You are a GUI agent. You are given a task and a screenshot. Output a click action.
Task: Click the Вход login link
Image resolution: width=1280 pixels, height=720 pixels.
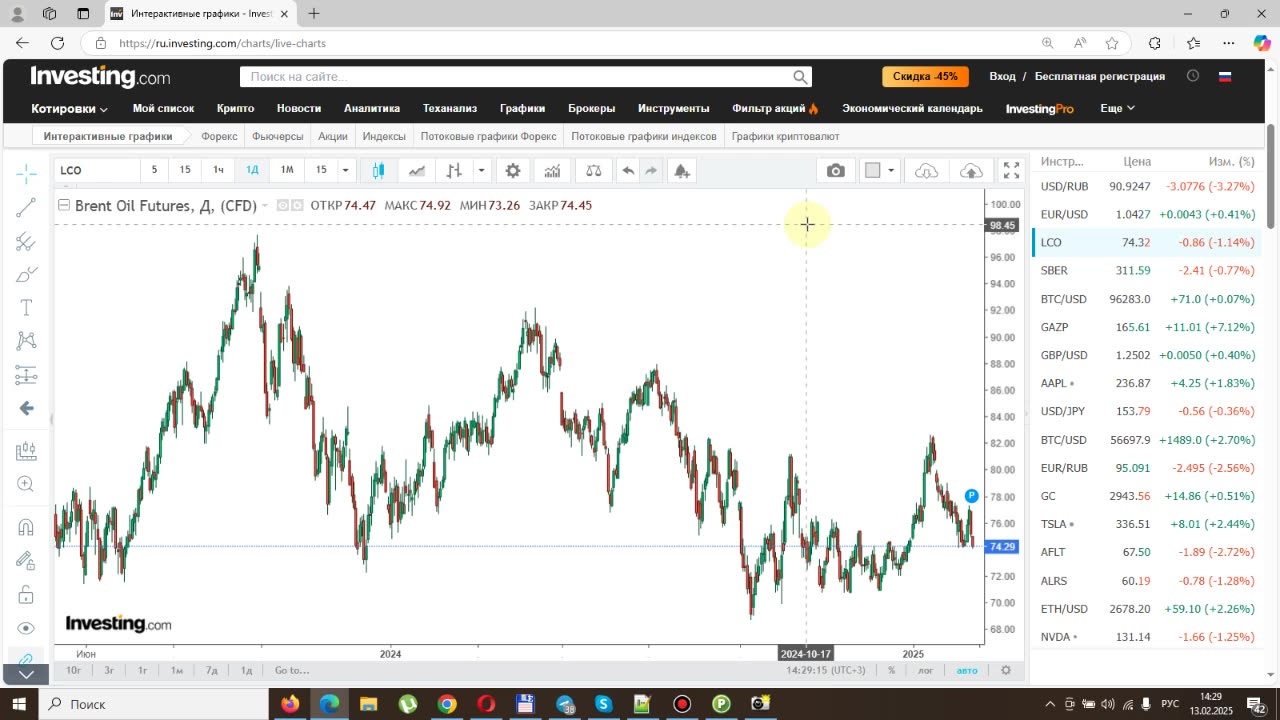(1002, 76)
